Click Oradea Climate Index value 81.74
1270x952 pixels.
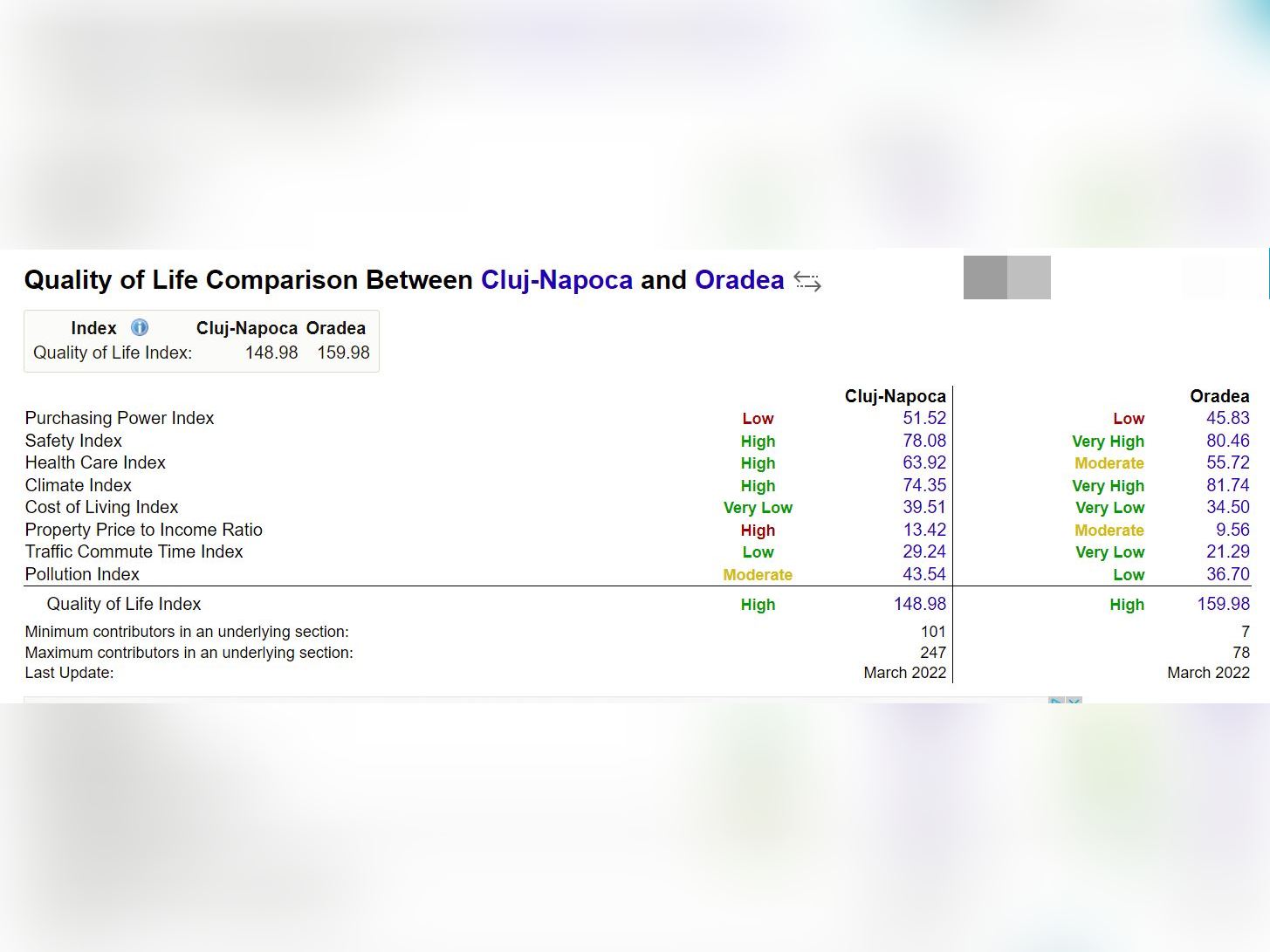click(x=1227, y=485)
